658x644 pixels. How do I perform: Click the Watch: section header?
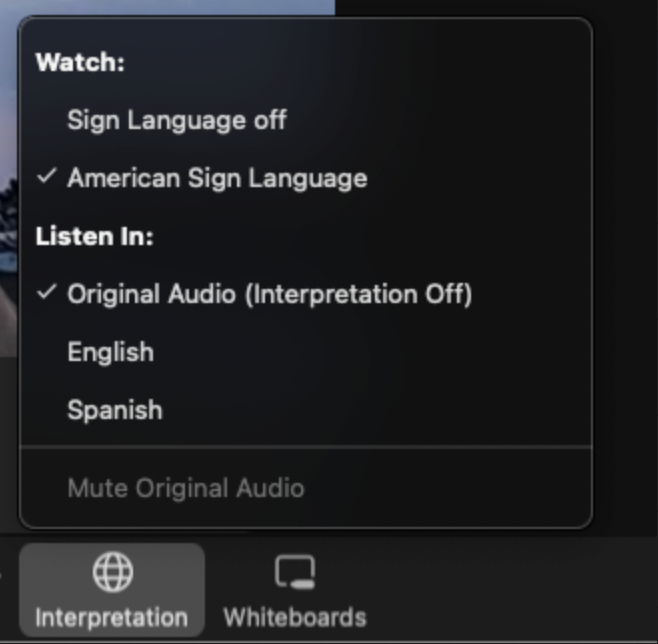click(80, 63)
